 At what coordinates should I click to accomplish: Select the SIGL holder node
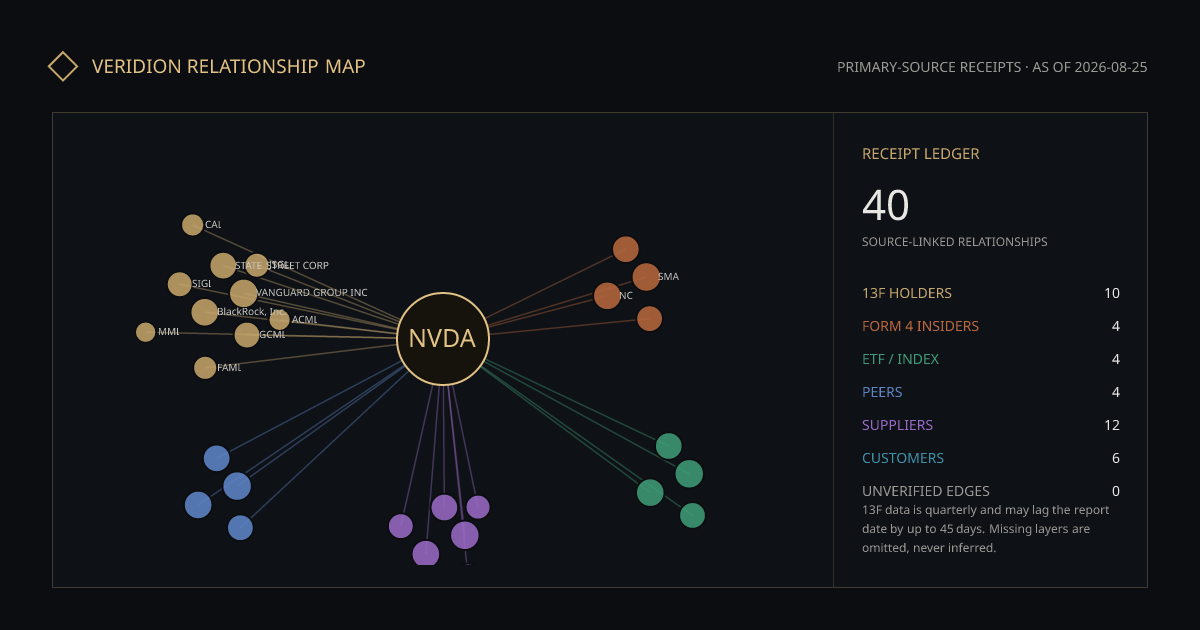point(180,284)
